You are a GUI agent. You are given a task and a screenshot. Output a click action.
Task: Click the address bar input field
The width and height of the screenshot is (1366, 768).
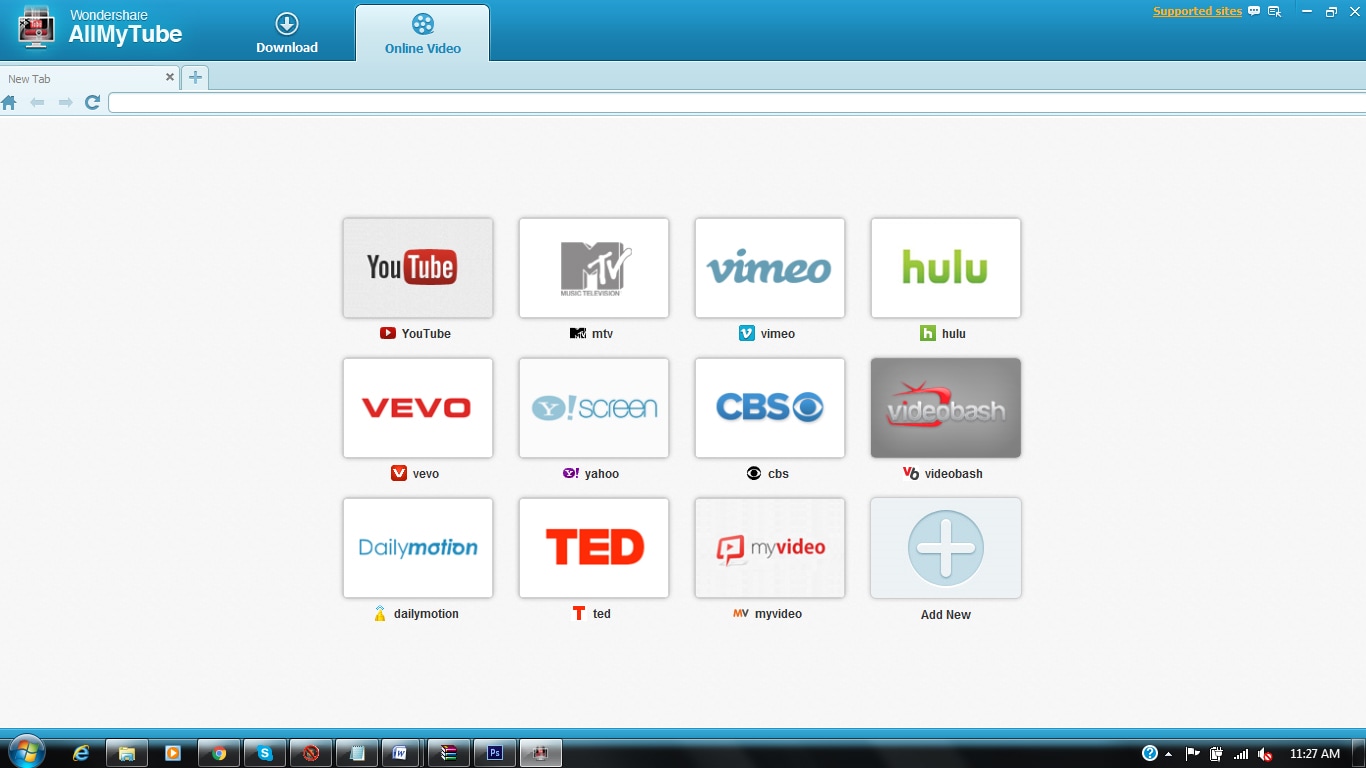tap(737, 103)
